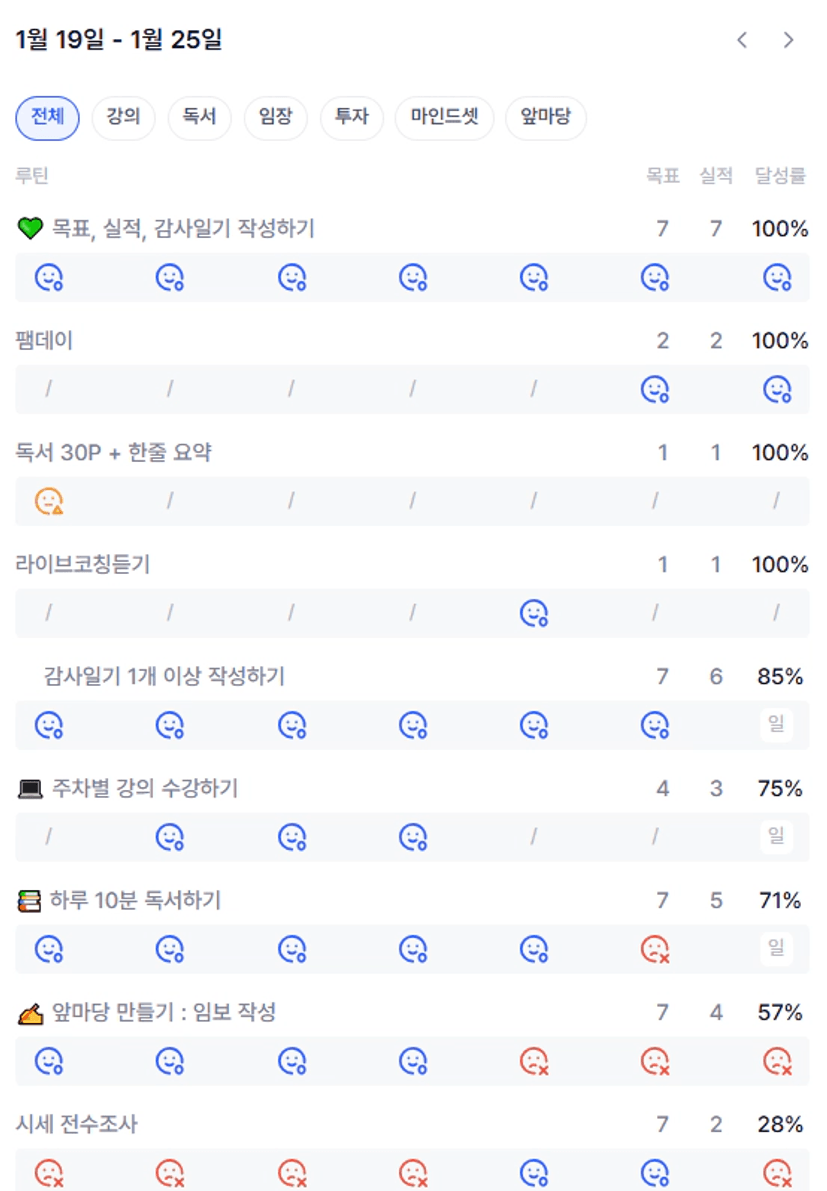Go to the previous week with left chevron
This screenshot has width=827, height=1191.
(742, 40)
